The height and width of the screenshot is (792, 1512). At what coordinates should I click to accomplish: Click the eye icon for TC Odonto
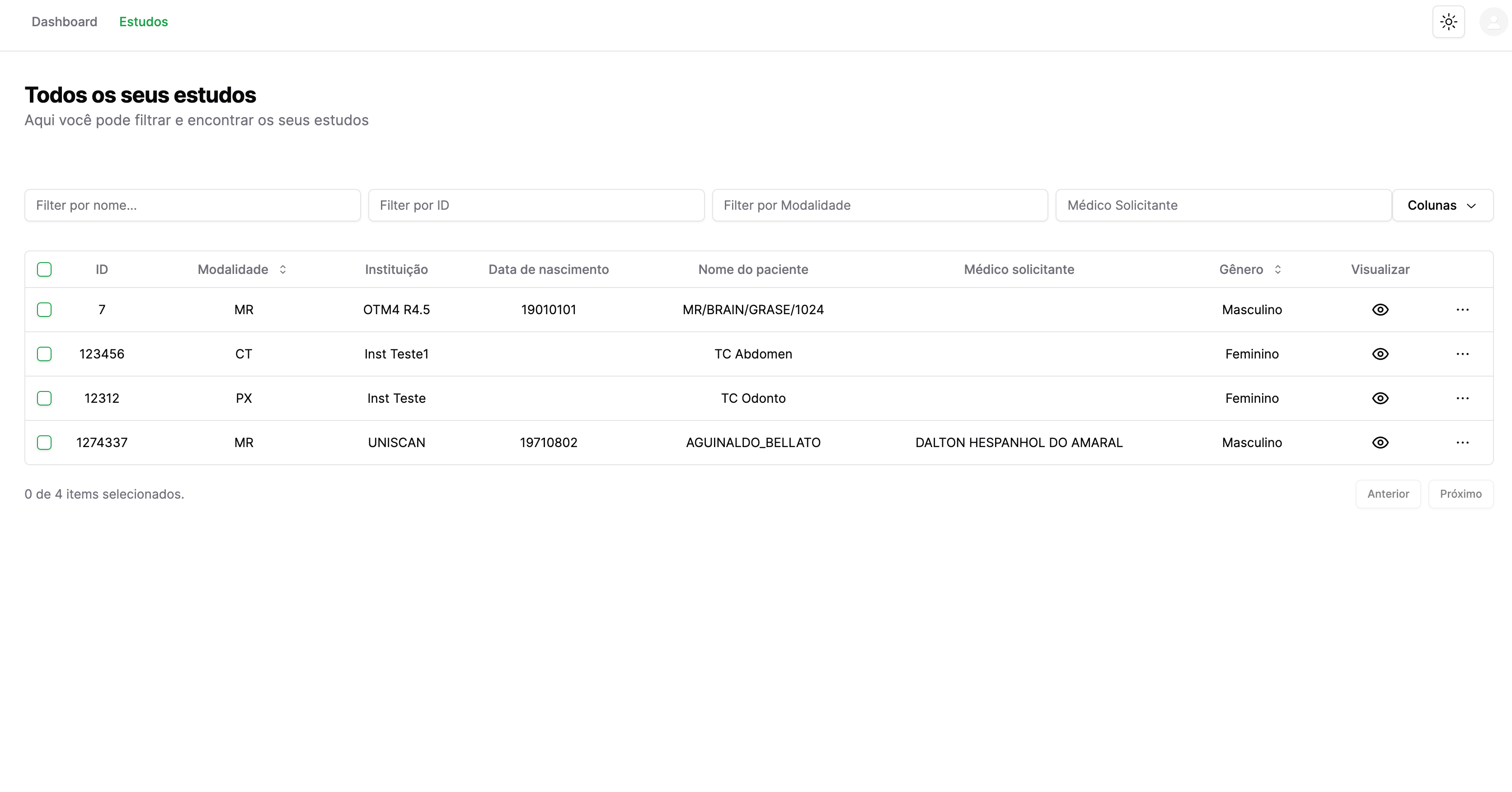point(1380,398)
